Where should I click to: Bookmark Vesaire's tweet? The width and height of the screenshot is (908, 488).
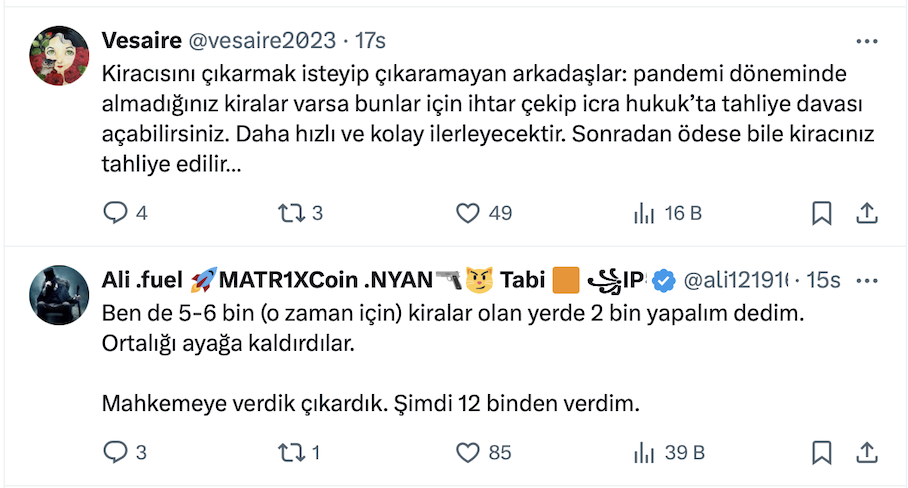click(821, 213)
